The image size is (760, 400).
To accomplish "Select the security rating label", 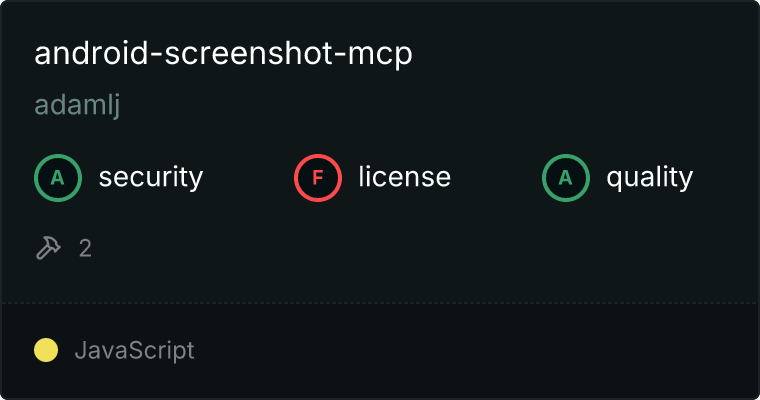I will pyautogui.click(x=151, y=177).
